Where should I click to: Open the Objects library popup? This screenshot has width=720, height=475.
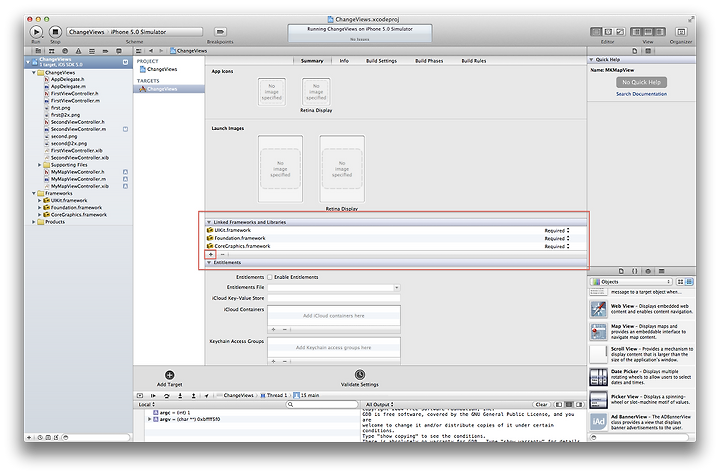pos(631,282)
